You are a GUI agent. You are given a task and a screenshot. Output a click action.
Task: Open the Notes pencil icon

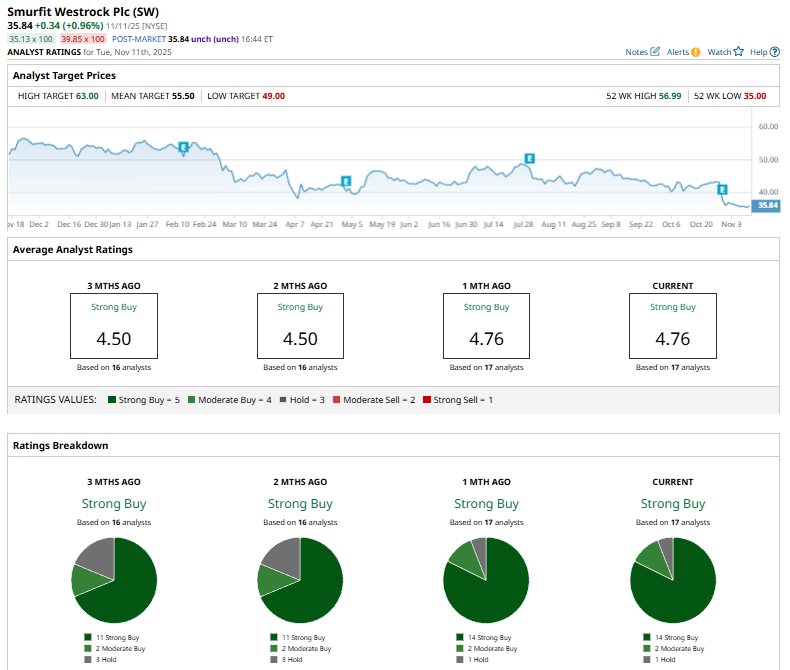[655, 51]
